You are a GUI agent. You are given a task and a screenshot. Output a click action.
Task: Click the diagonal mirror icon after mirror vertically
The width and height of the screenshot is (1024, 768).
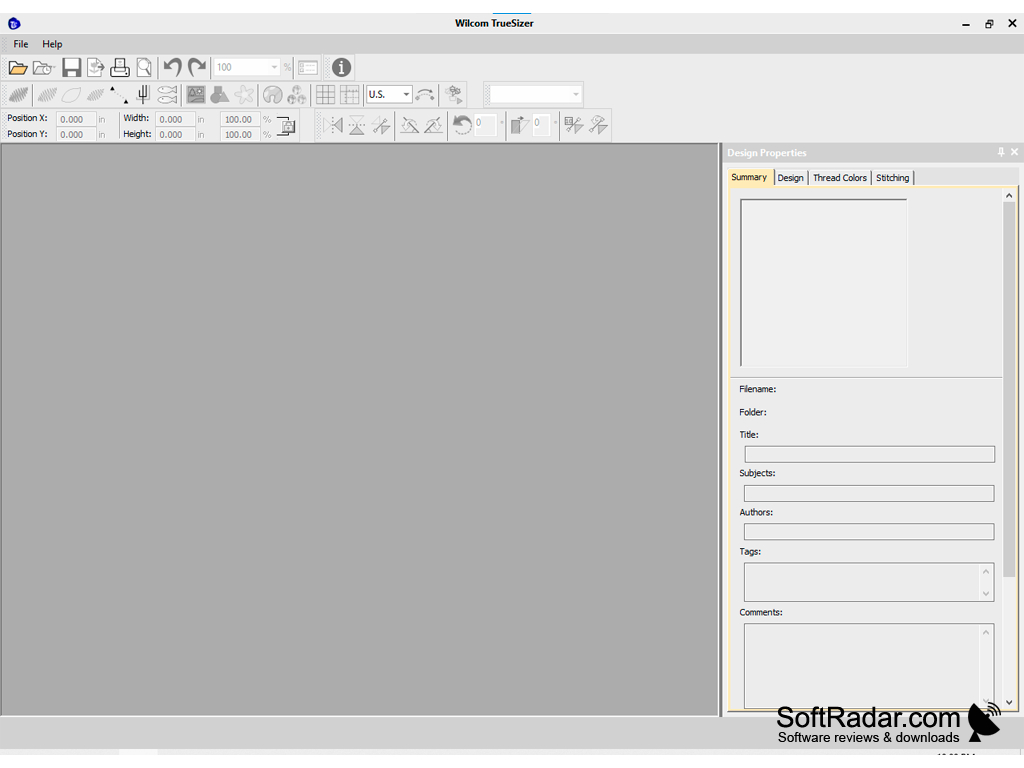tap(381, 125)
